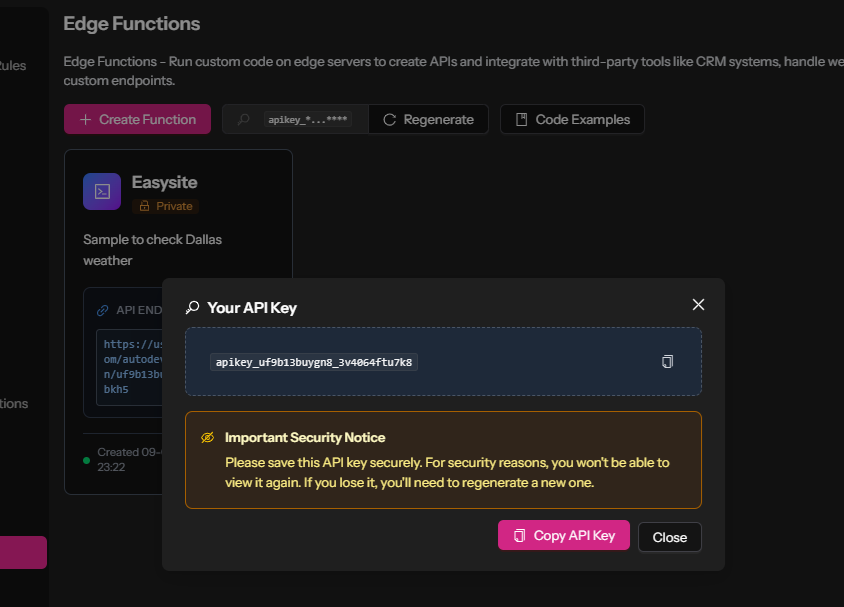Click the API endpoint link icon

click(102, 310)
